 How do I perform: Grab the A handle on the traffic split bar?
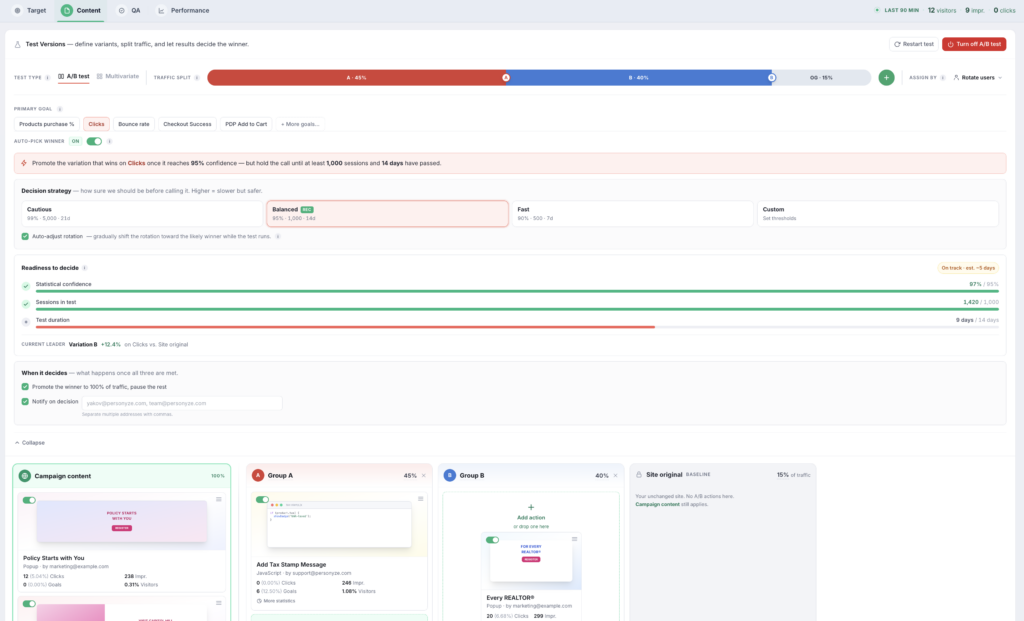(505, 78)
